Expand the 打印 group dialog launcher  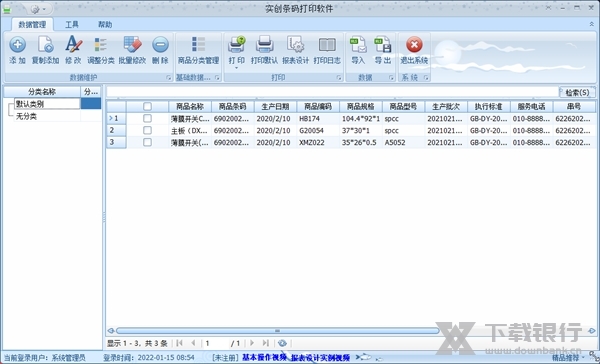click(x=339, y=78)
